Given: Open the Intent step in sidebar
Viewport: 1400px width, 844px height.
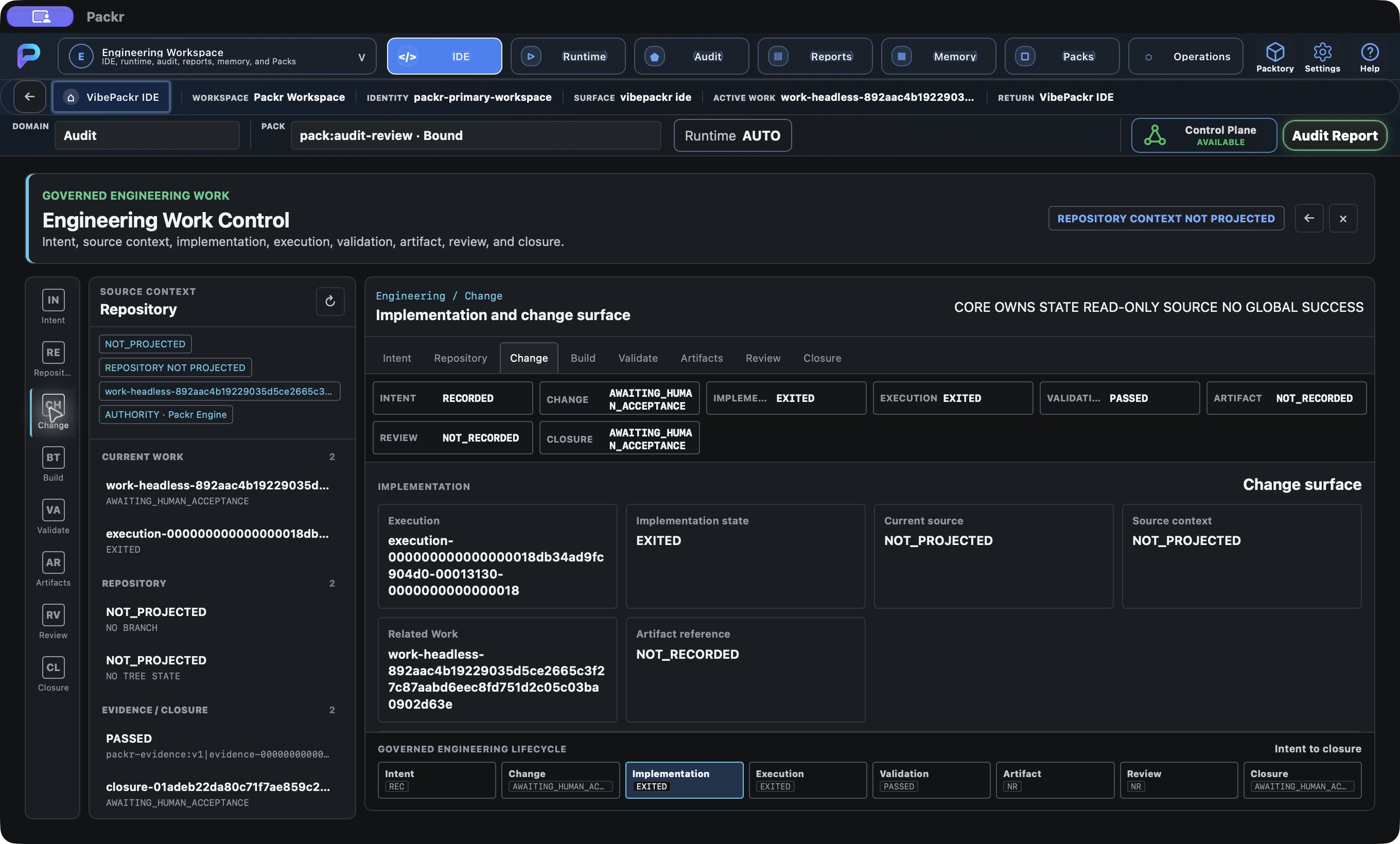Looking at the screenshot, I should click(53, 307).
